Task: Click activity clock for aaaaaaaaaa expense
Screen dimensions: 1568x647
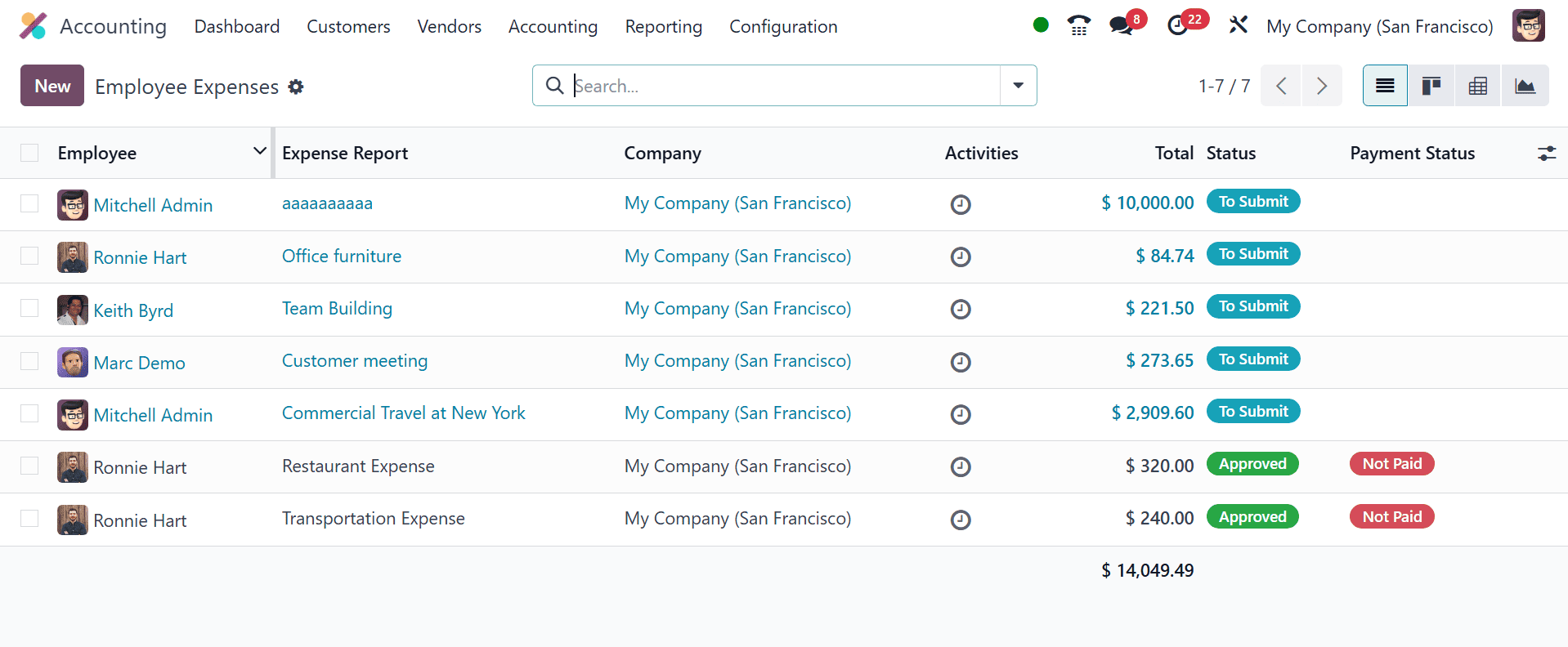Action: tap(961, 204)
